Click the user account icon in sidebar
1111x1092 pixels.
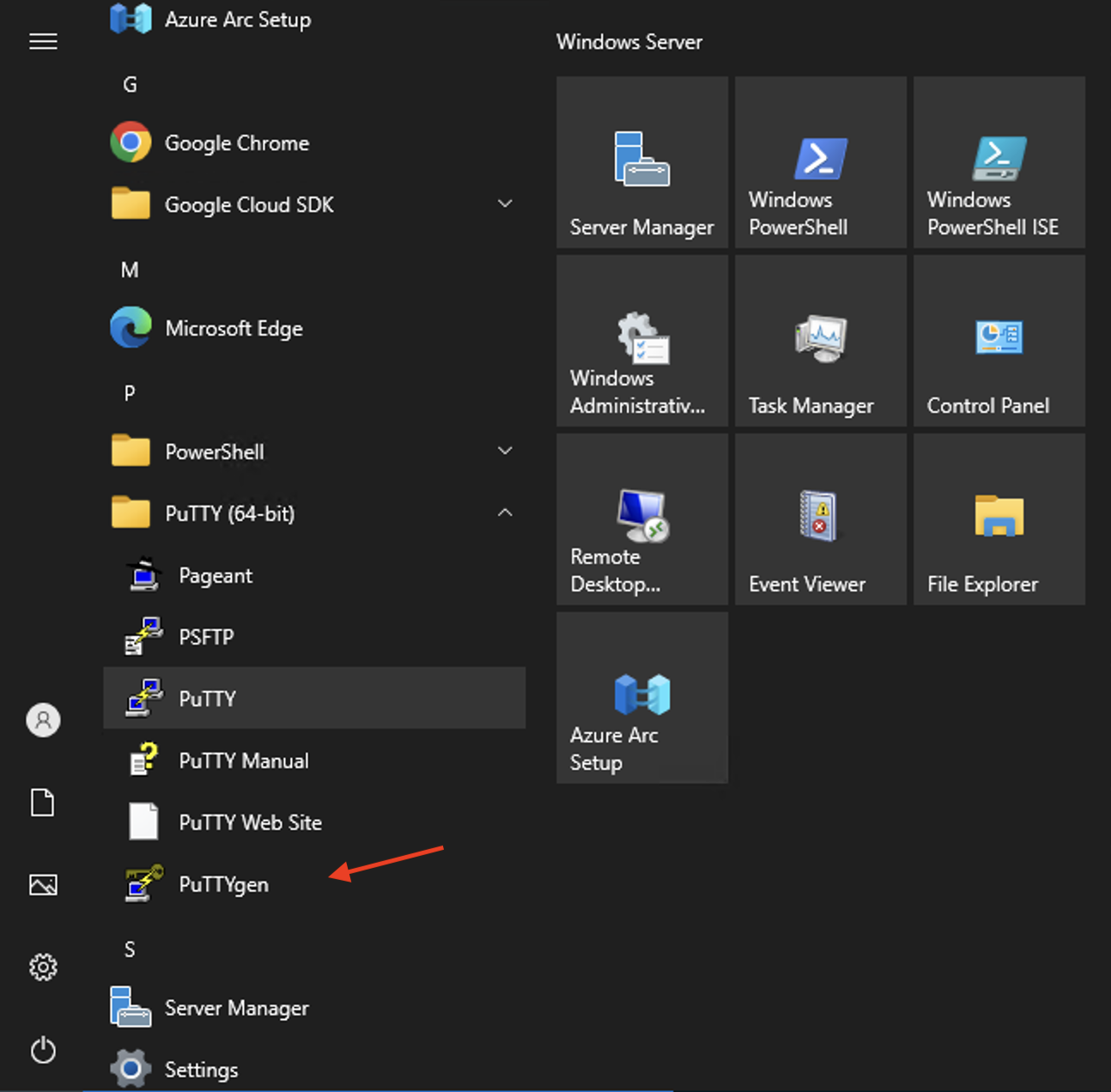tap(43, 719)
